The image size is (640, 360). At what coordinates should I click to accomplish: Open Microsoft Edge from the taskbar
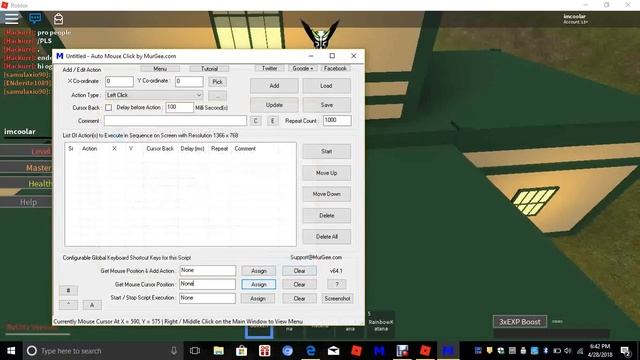coord(311,351)
